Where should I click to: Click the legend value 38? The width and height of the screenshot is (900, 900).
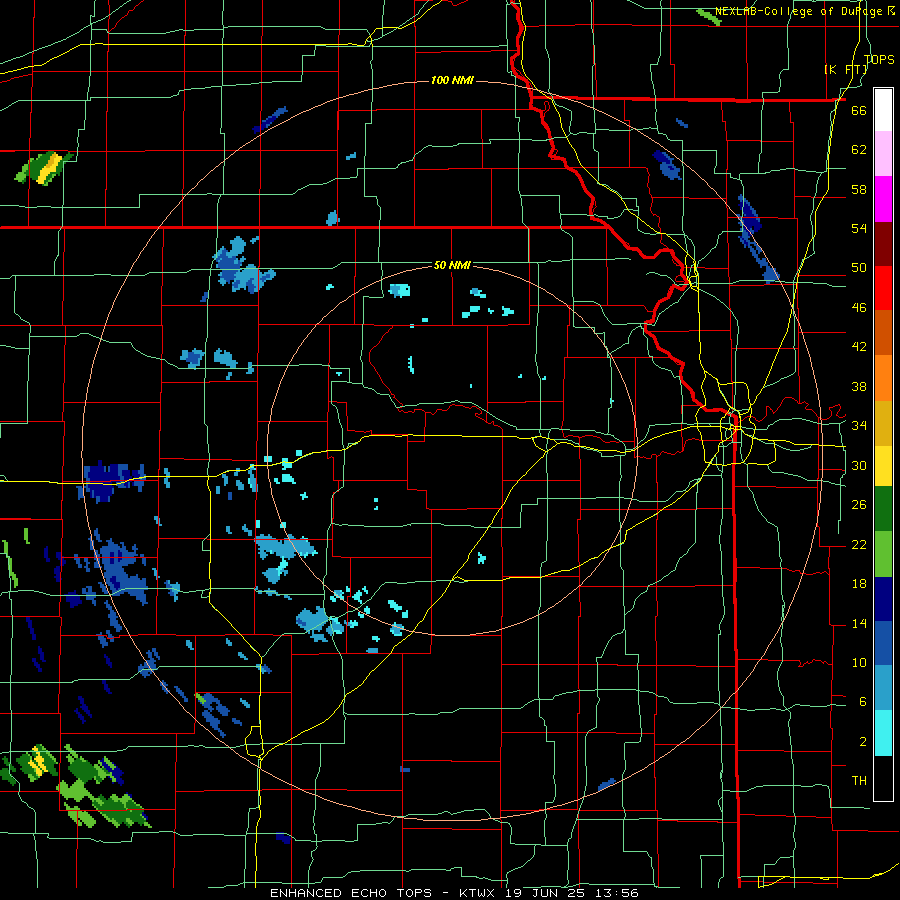point(859,386)
